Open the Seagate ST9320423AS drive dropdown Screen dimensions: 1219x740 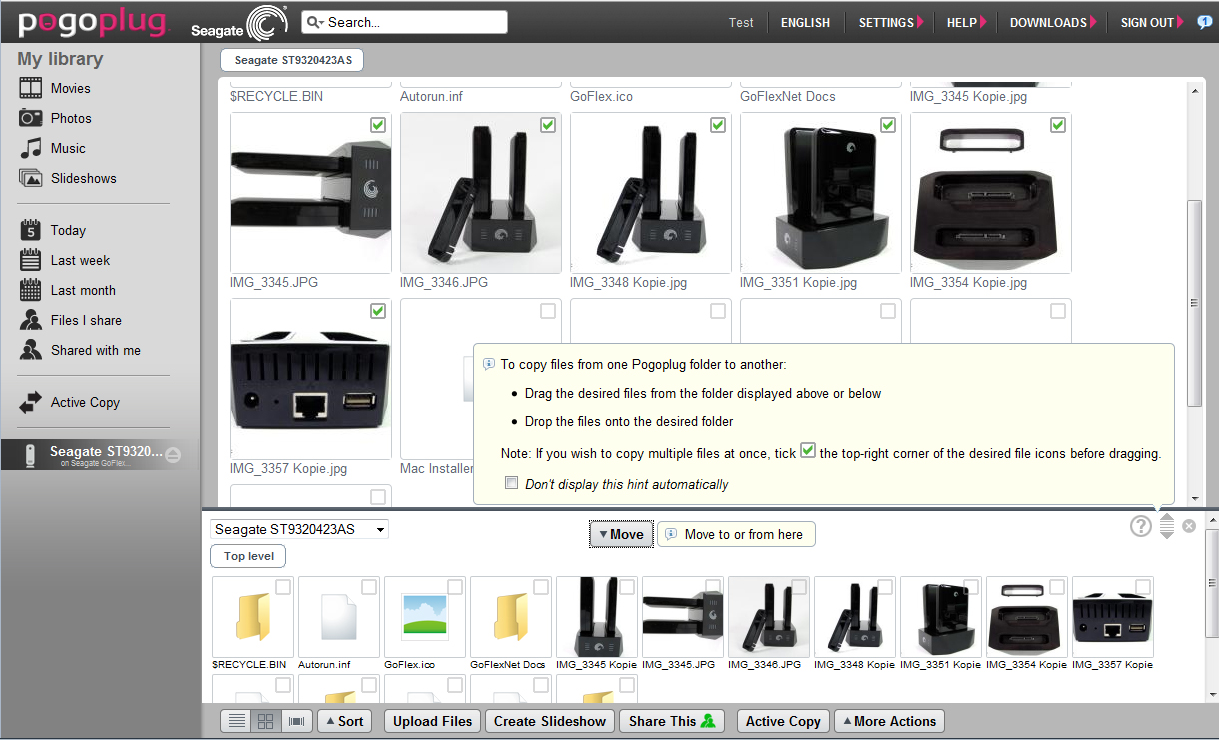[x=299, y=529]
